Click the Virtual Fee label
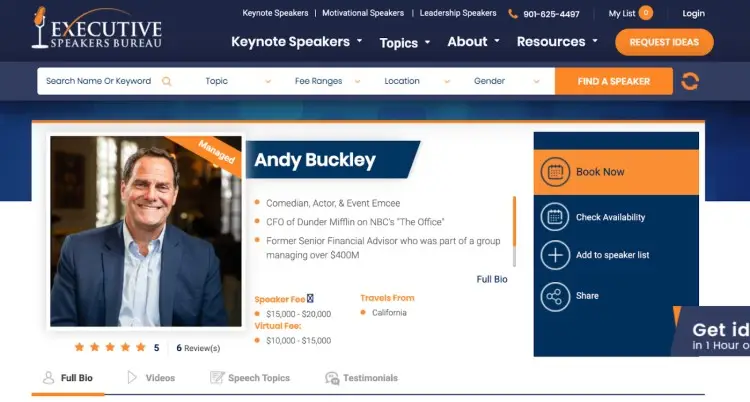 click(277, 326)
